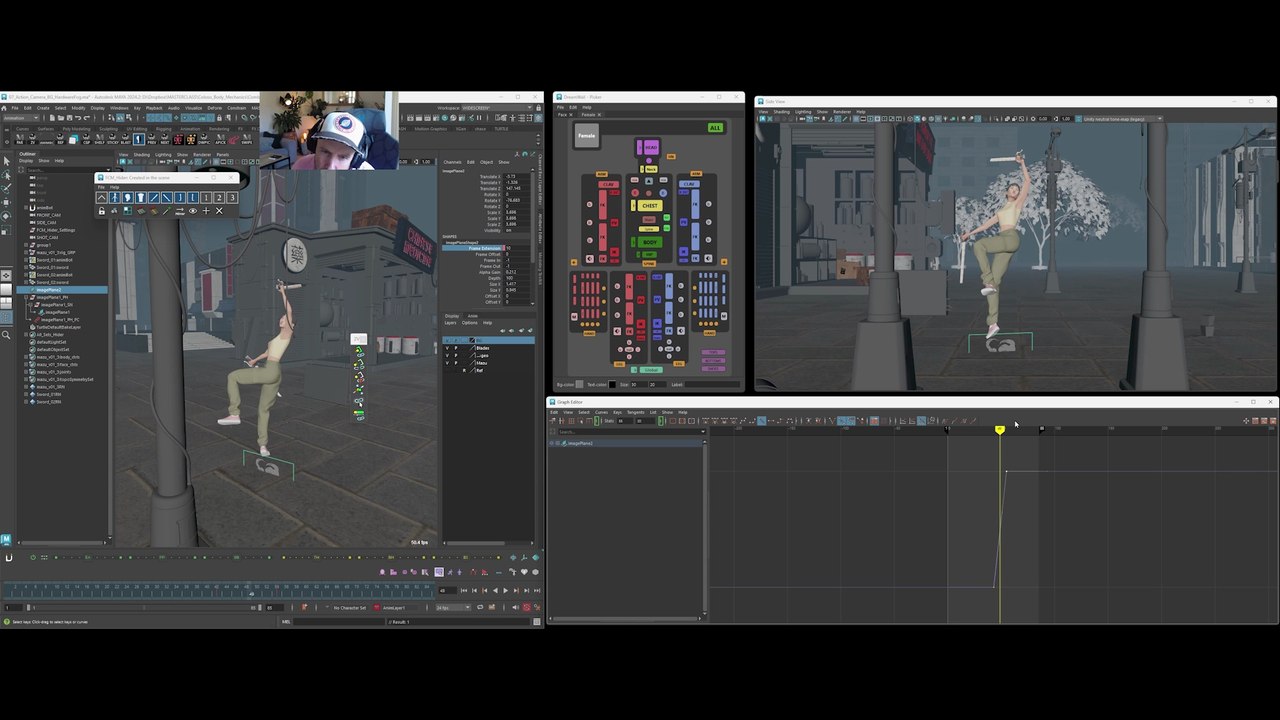Image resolution: width=1280 pixels, height=720 pixels.
Task: Click the NEXT shelf icon
Action: point(165,140)
